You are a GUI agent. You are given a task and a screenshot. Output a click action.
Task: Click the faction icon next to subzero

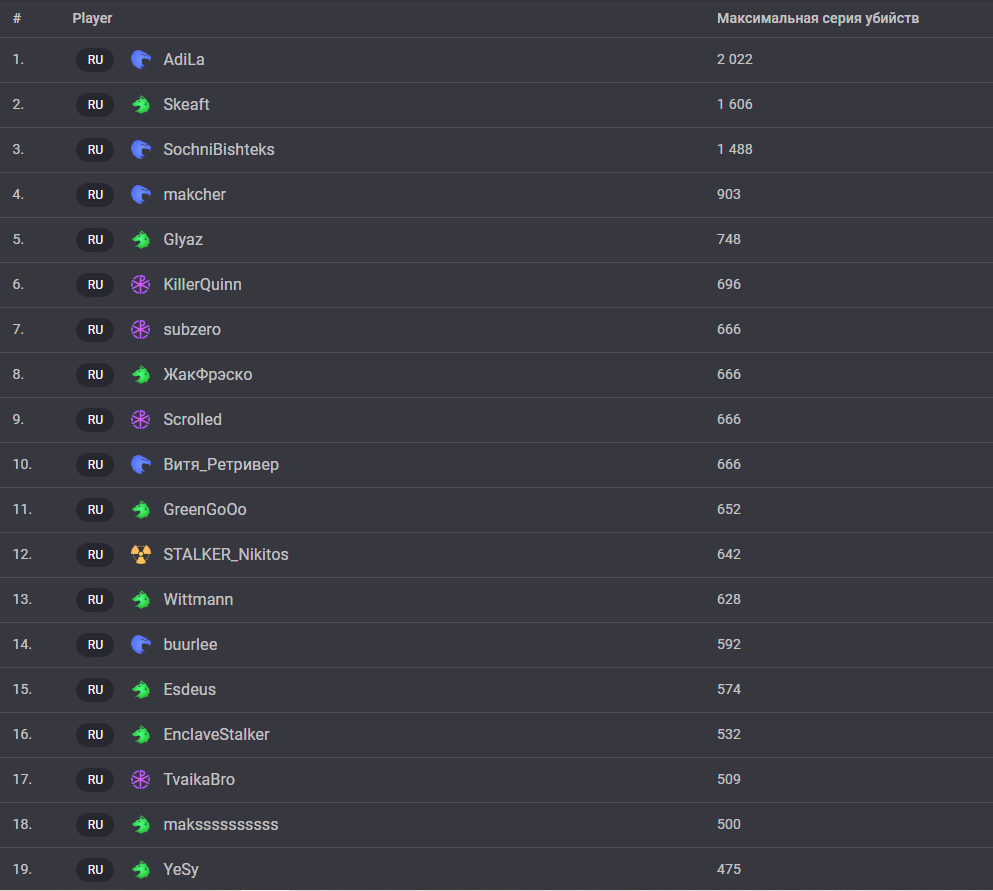click(141, 330)
